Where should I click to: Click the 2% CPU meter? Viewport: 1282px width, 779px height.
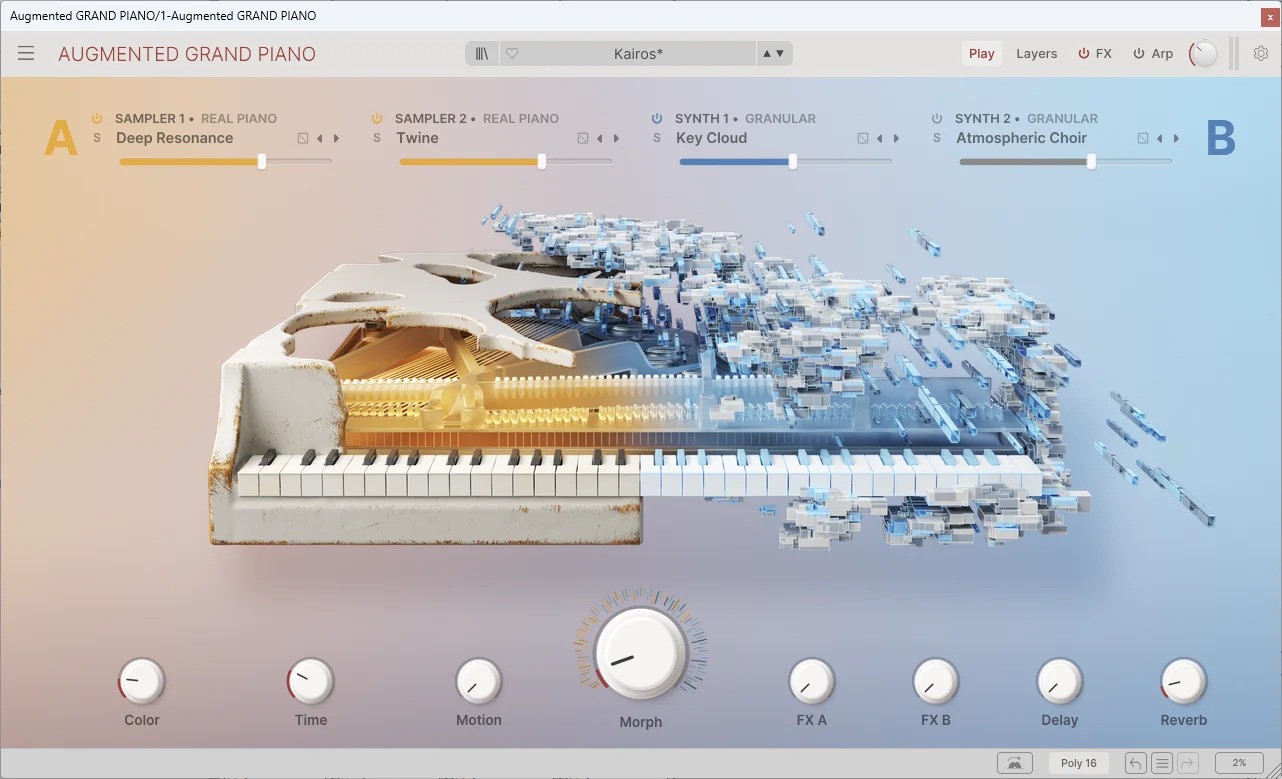(x=1239, y=763)
